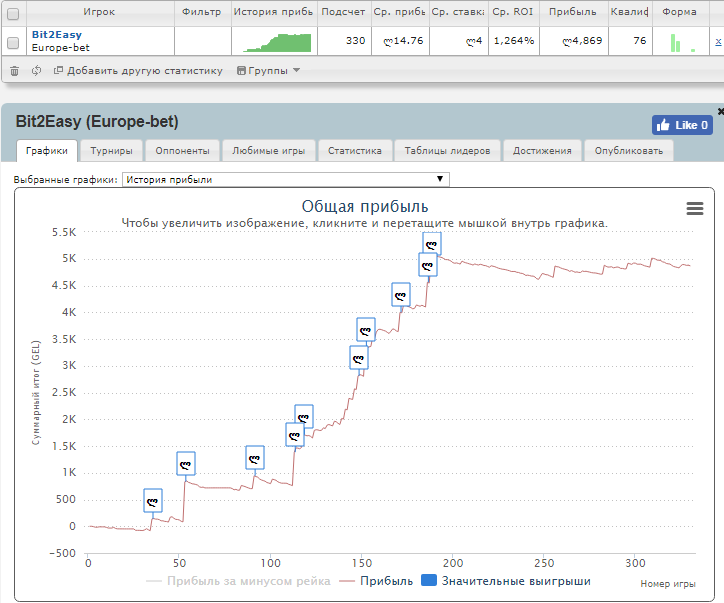Click the ლ4,869 profit value
Image resolution: width=724 pixels, height=603 pixels.
coord(582,41)
